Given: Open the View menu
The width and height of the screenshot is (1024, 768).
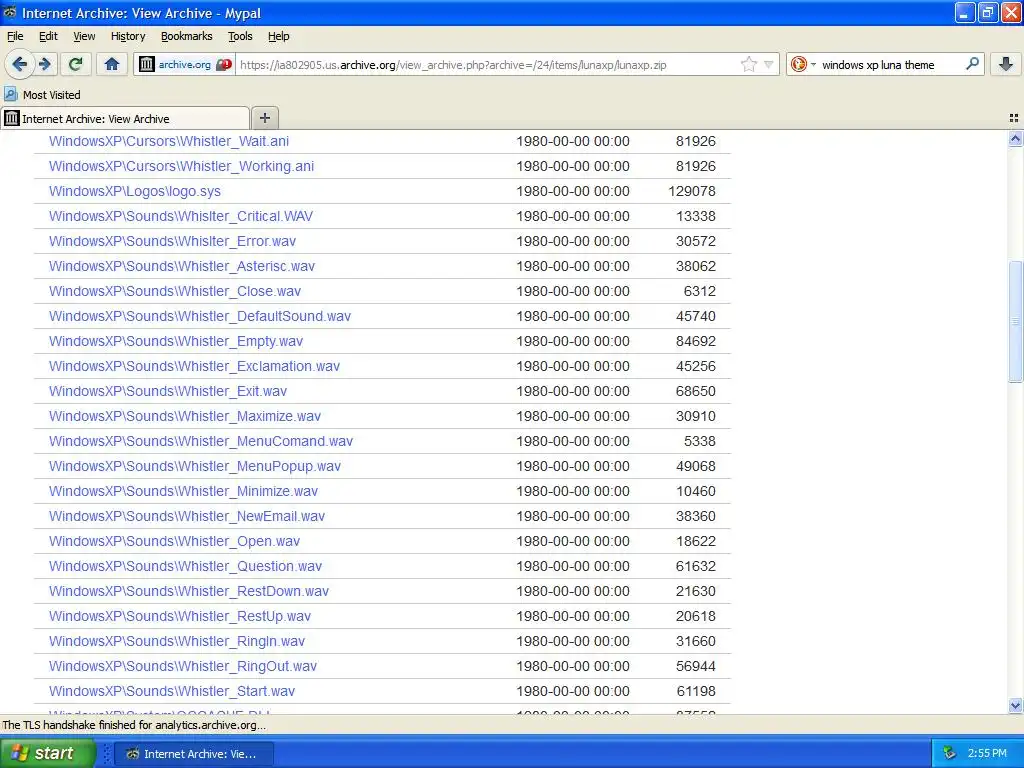Looking at the screenshot, I should coord(84,36).
